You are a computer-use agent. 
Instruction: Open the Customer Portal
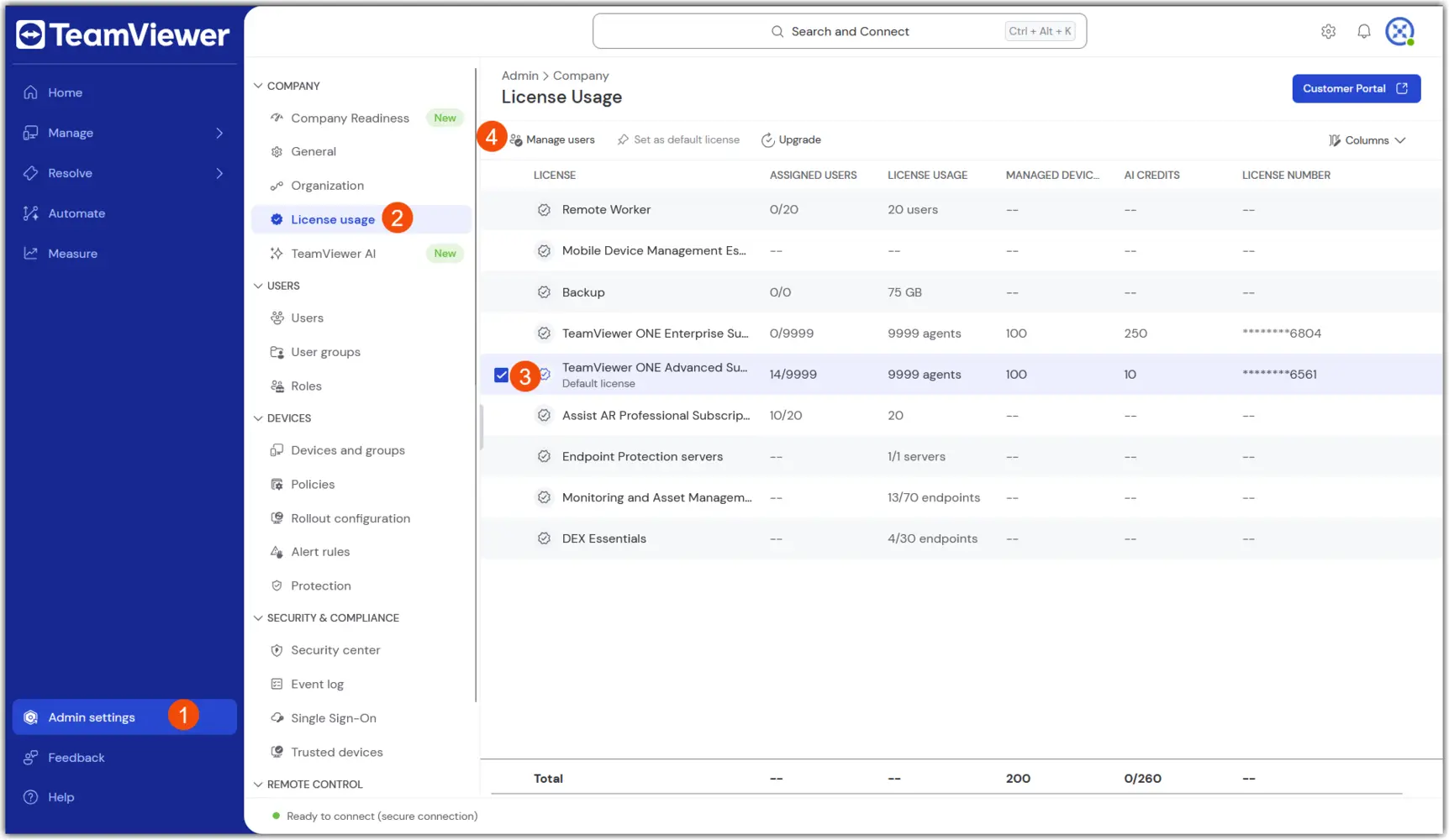(1356, 88)
